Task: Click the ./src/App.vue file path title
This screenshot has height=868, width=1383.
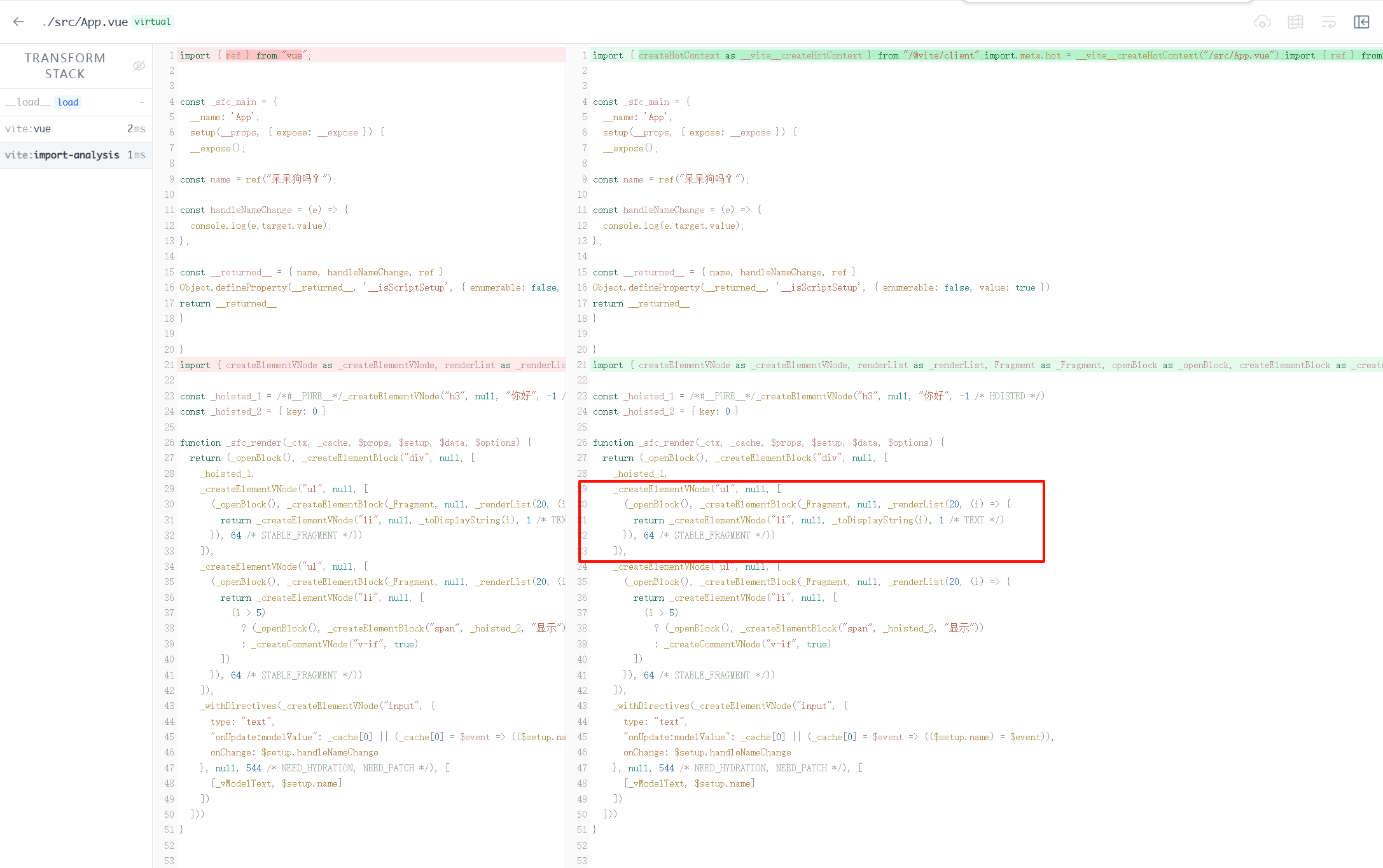Action: tap(85, 22)
